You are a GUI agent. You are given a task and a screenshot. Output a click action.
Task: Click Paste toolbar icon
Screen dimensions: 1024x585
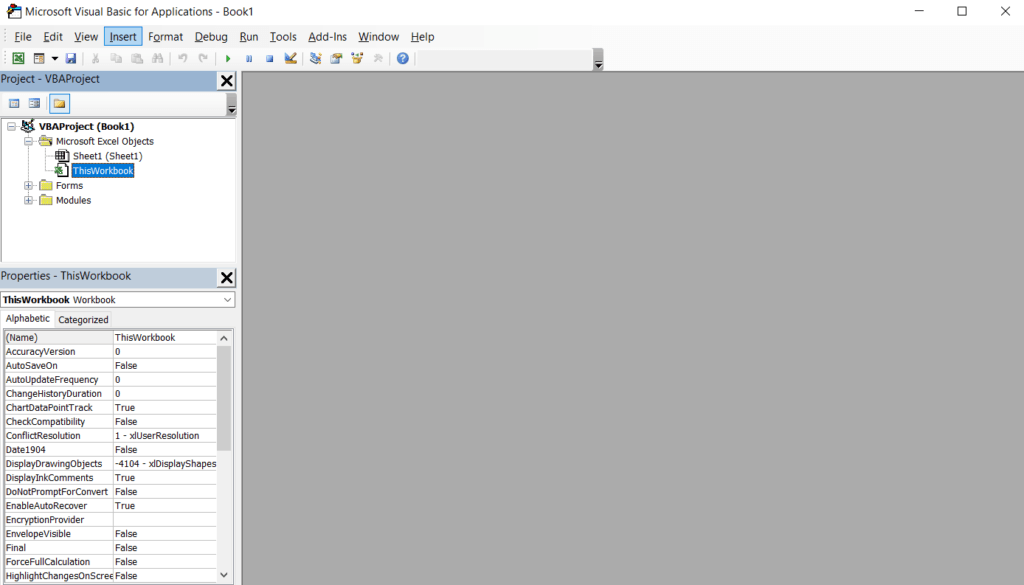[137, 59]
